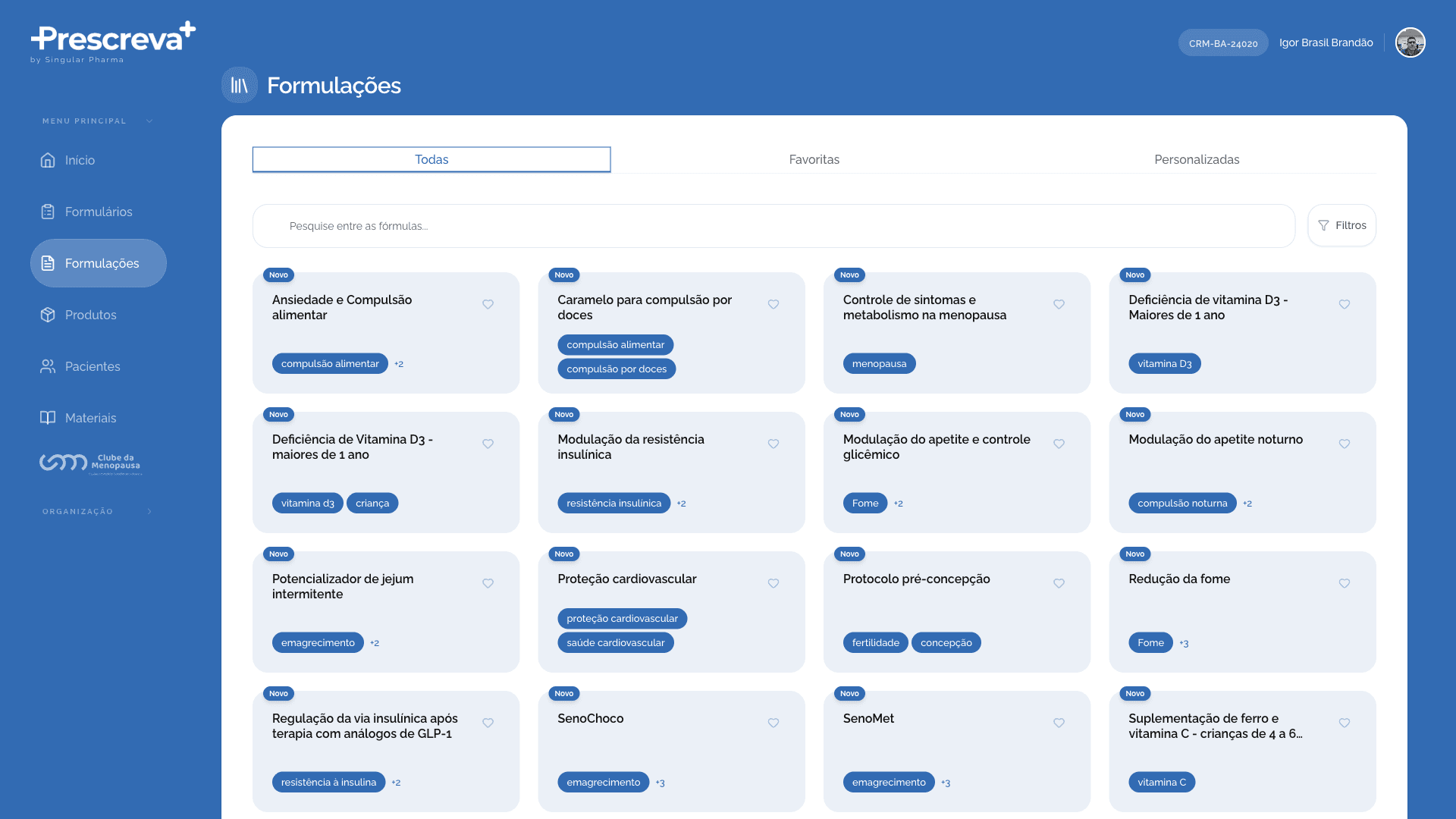The width and height of the screenshot is (1456, 819).
Task: Select the compulsão por doces tag
Action: [617, 369]
